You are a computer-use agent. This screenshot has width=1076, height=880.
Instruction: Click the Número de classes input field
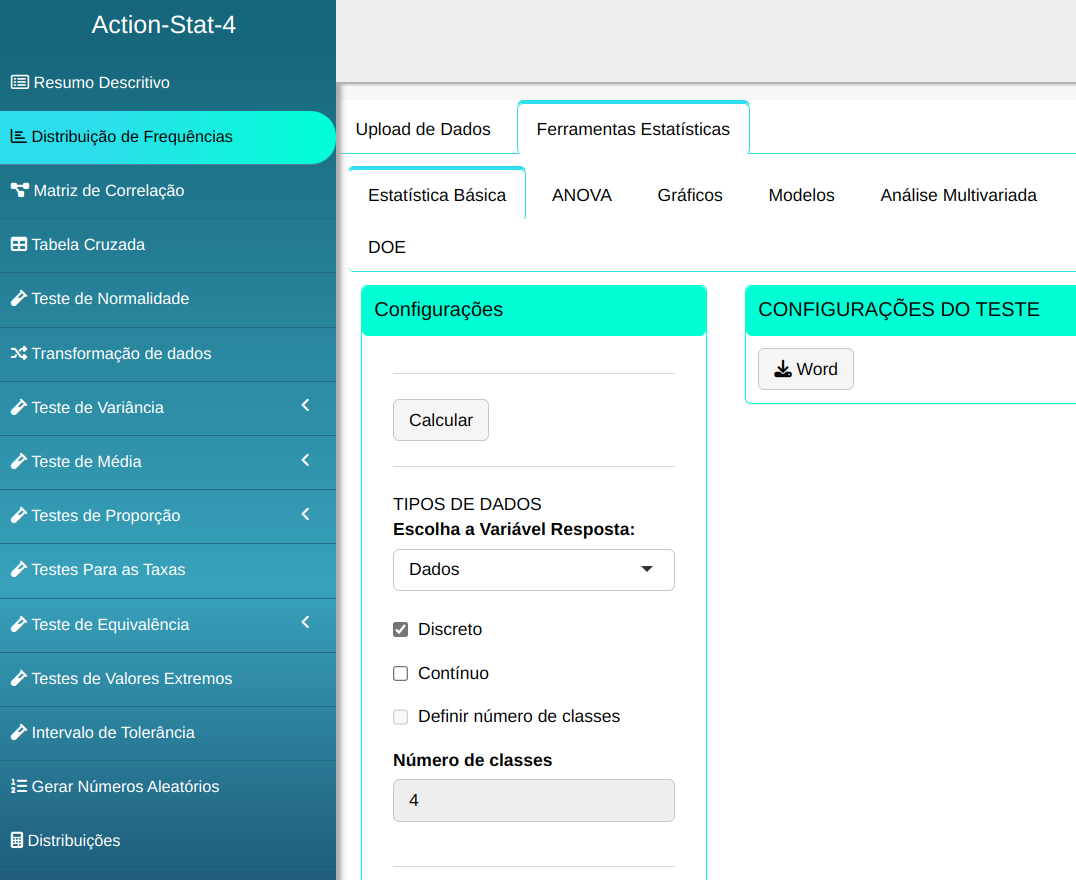(x=533, y=801)
